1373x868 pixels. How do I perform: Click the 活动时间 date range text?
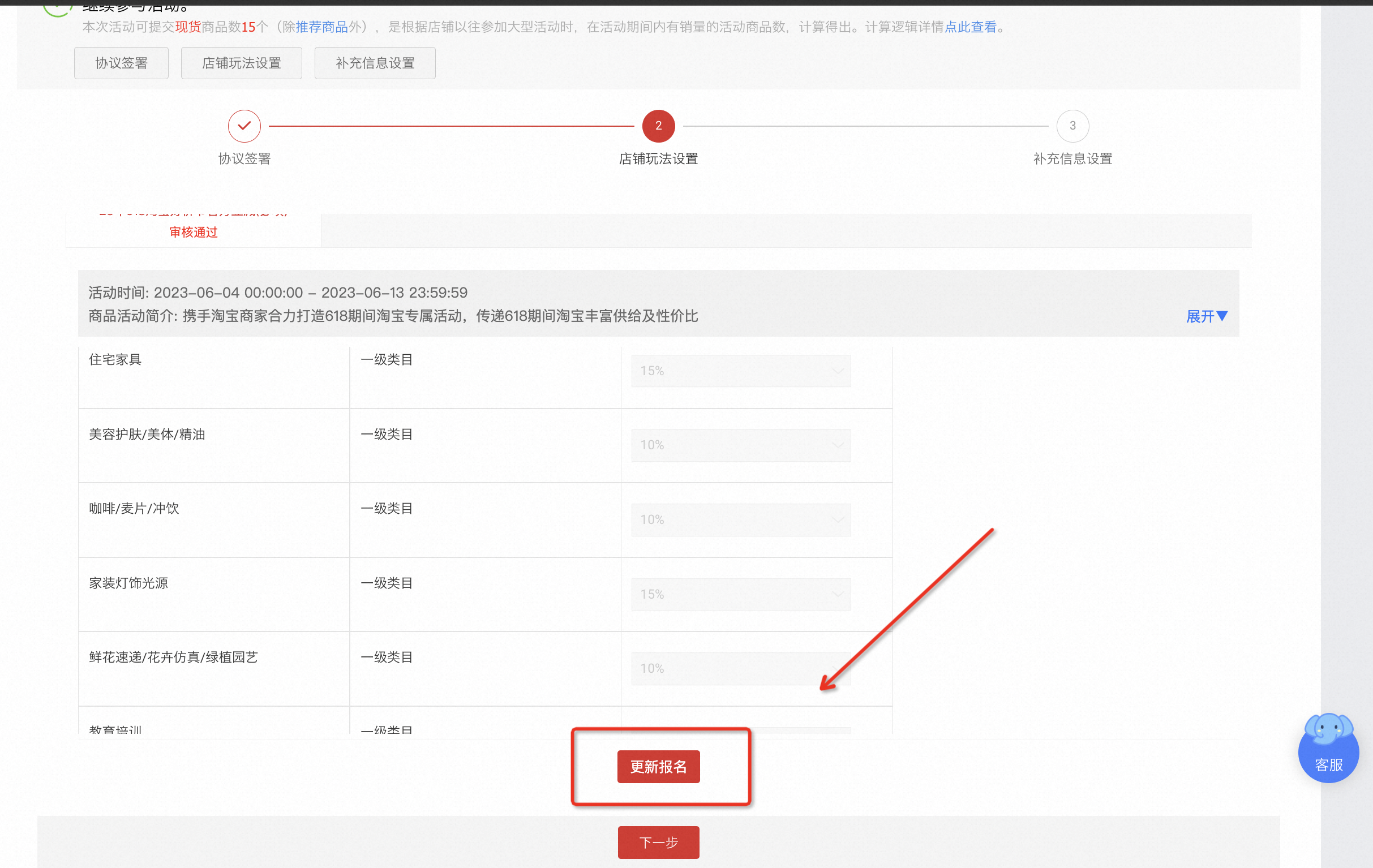pyautogui.click(x=278, y=293)
